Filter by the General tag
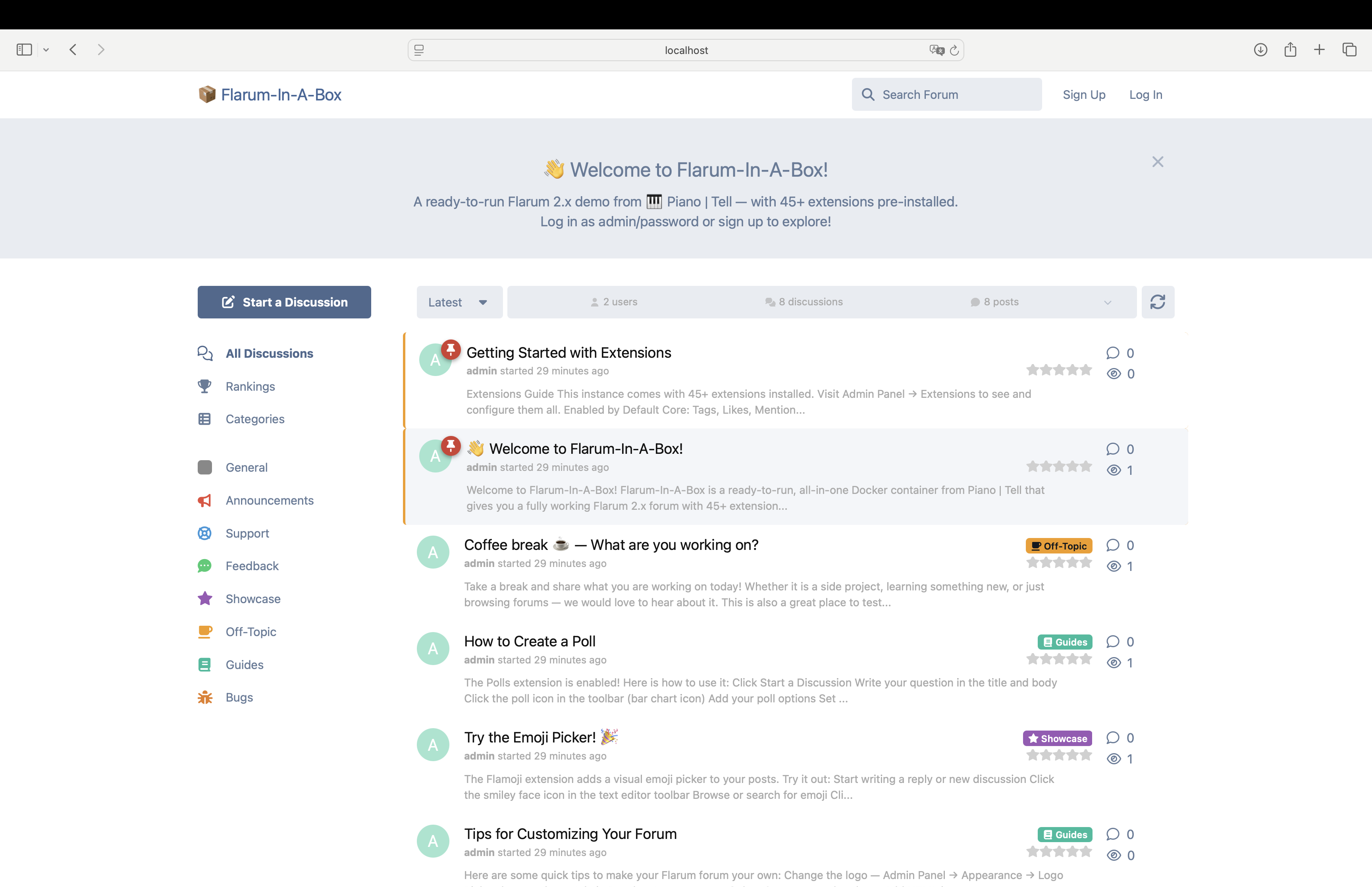 [233, 467]
